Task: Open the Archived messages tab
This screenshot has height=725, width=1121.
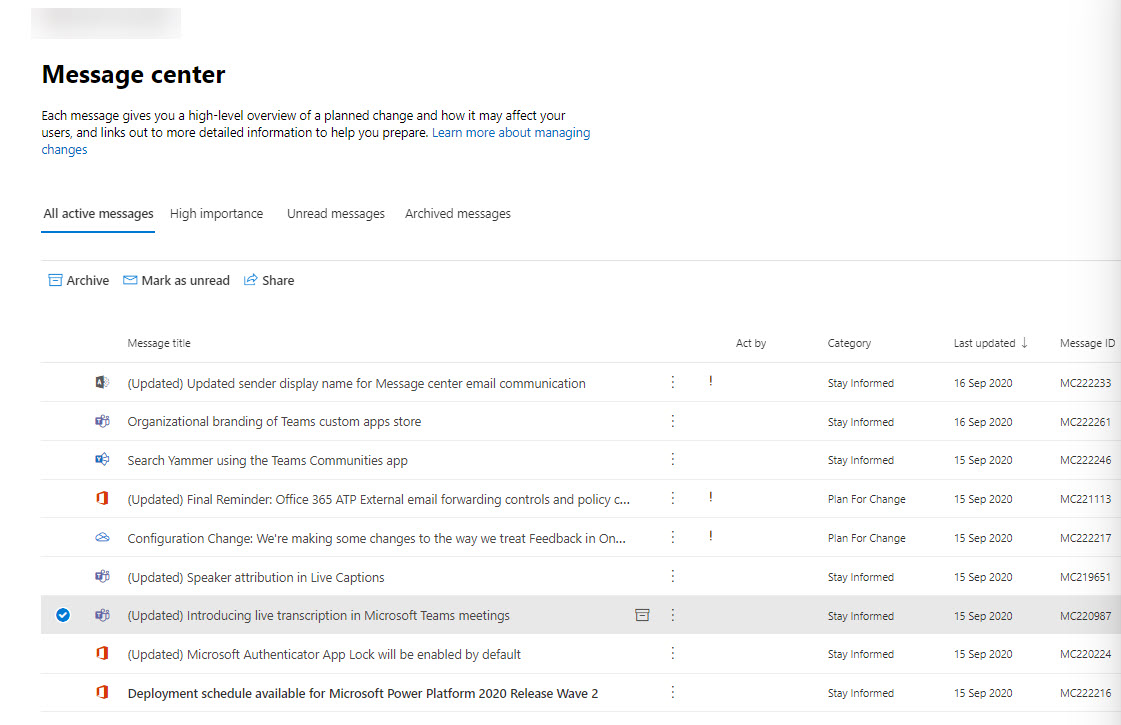Action: (x=458, y=214)
